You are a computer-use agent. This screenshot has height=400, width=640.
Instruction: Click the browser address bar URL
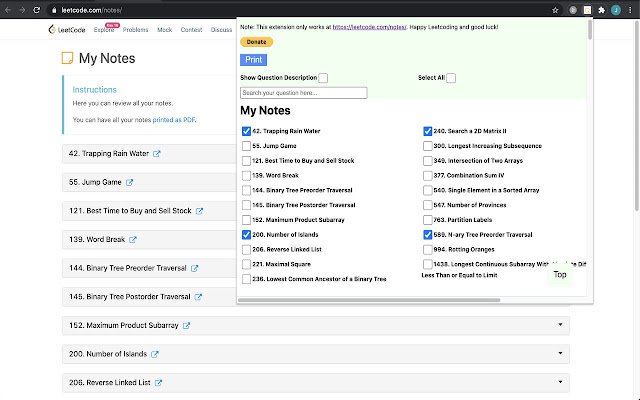(x=91, y=10)
